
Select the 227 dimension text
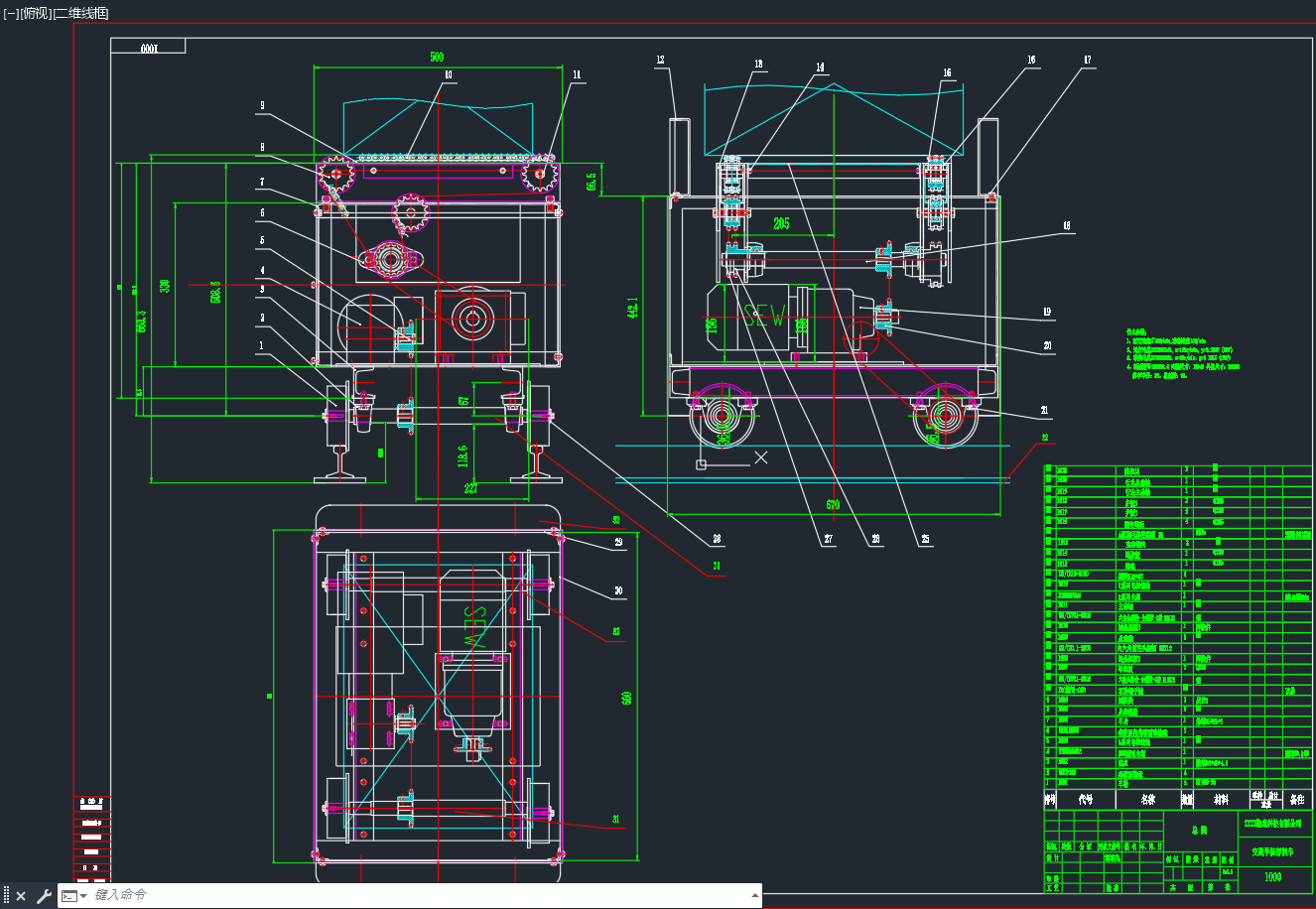[x=470, y=488]
